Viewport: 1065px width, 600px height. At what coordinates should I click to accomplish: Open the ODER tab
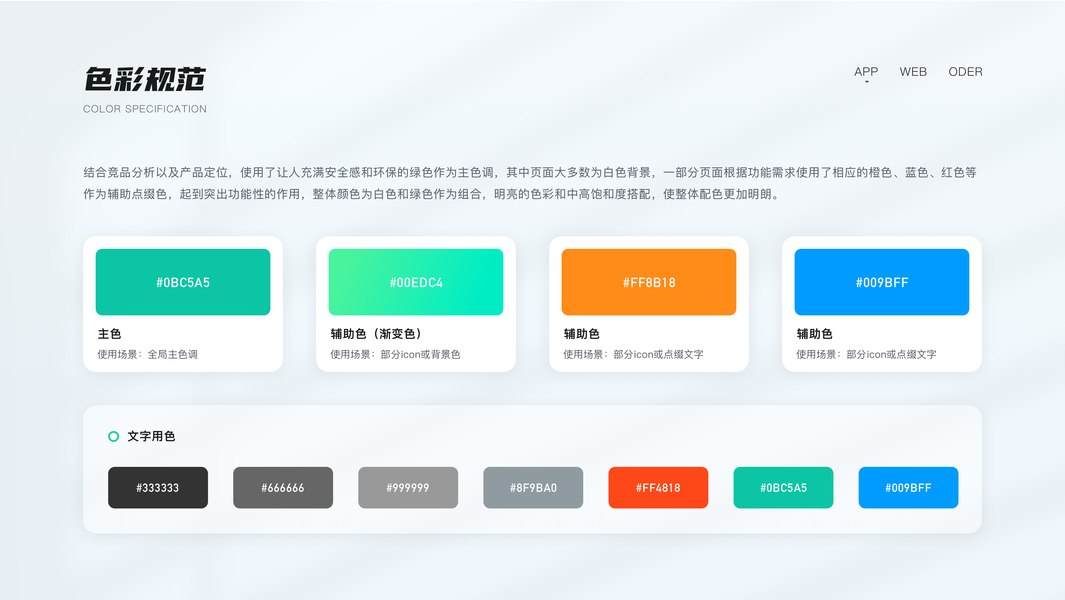(x=965, y=72)
